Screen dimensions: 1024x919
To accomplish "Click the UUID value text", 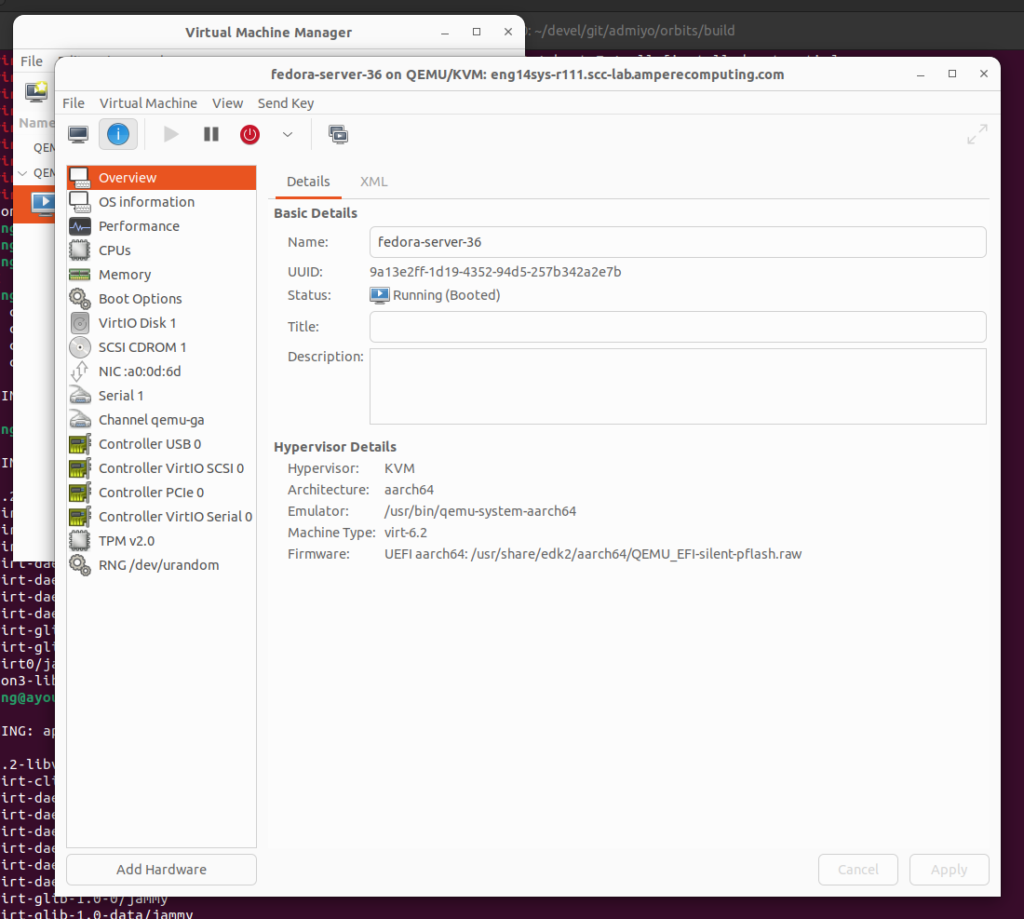I will (x=495, y=272).
